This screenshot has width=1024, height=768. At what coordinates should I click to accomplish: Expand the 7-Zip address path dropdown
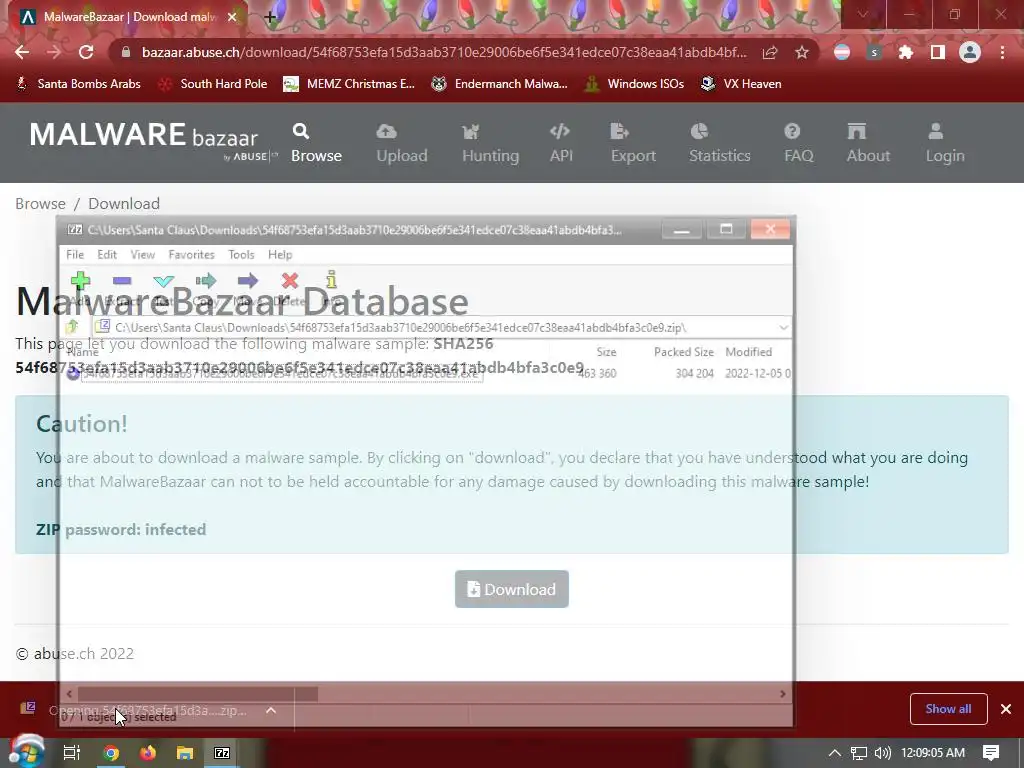coord(783,327)
